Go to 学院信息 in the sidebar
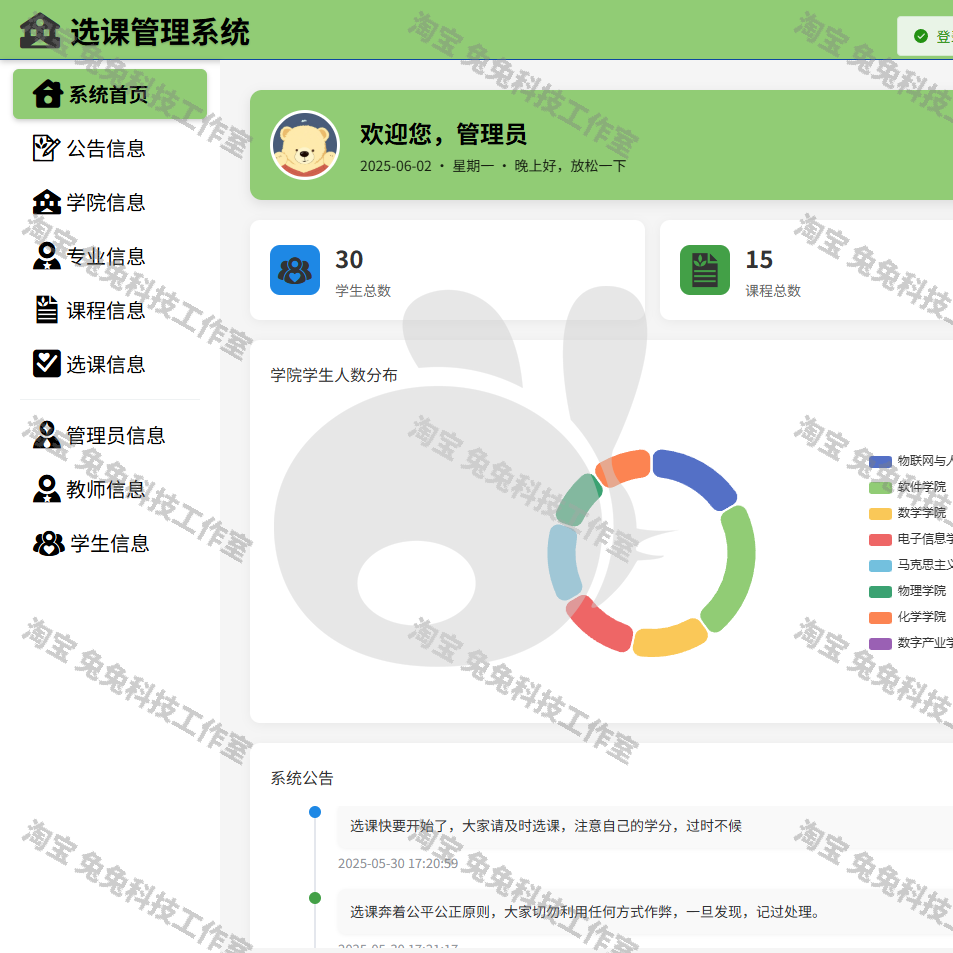The height and width of the screenshot is (953, 953). click(110, 202)
